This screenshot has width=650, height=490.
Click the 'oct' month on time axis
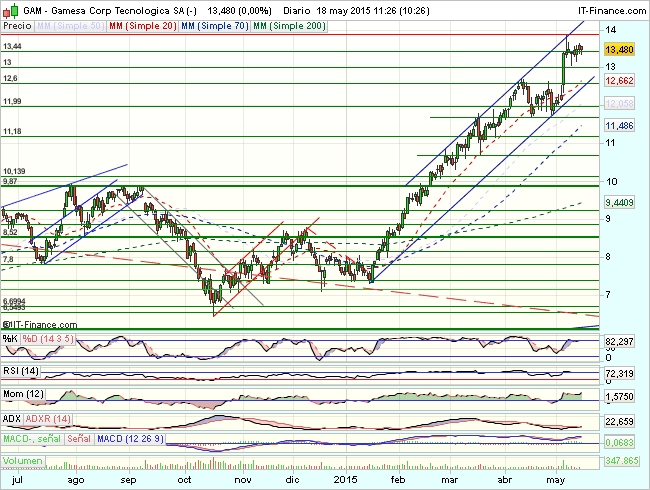[184, 480]
